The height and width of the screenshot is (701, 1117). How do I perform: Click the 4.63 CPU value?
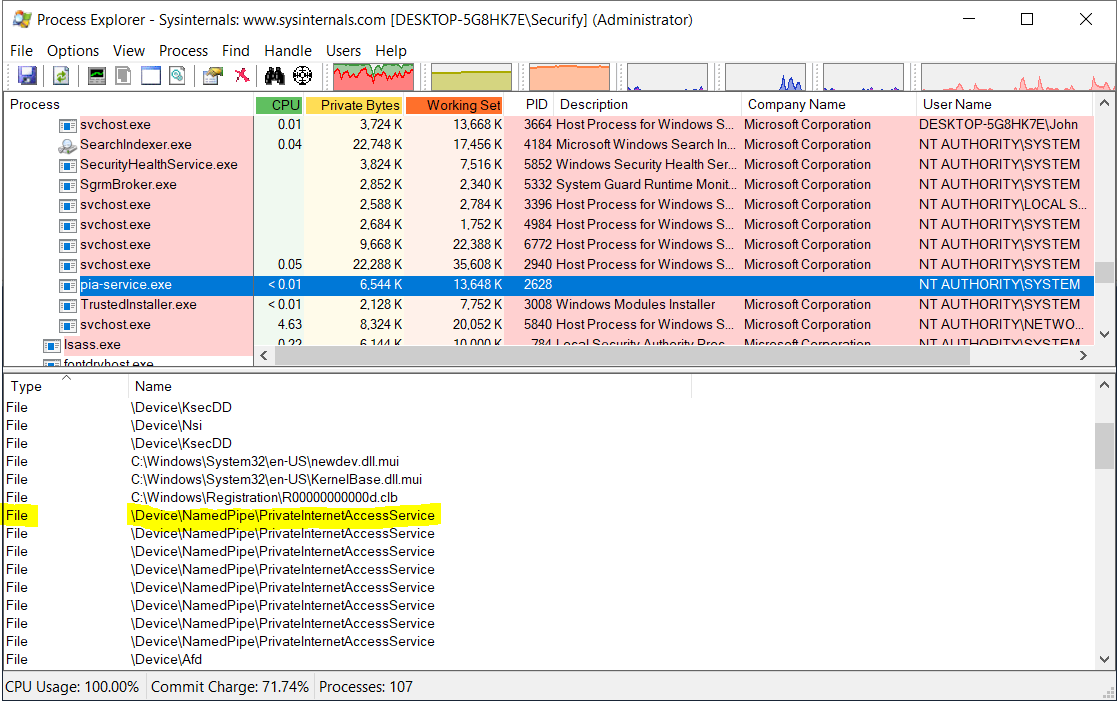[x=290, y=325]
